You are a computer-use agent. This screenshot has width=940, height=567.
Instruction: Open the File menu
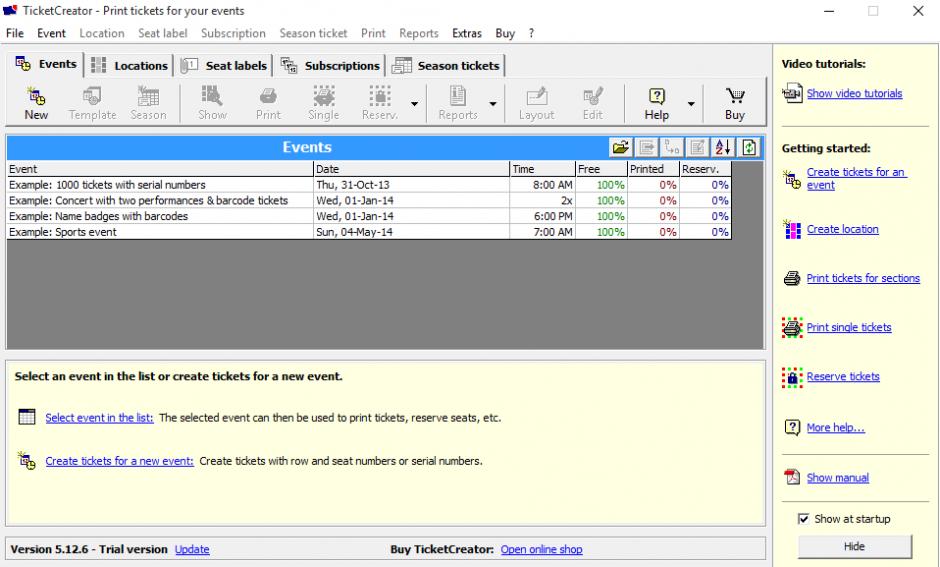[x=15, y=34]
